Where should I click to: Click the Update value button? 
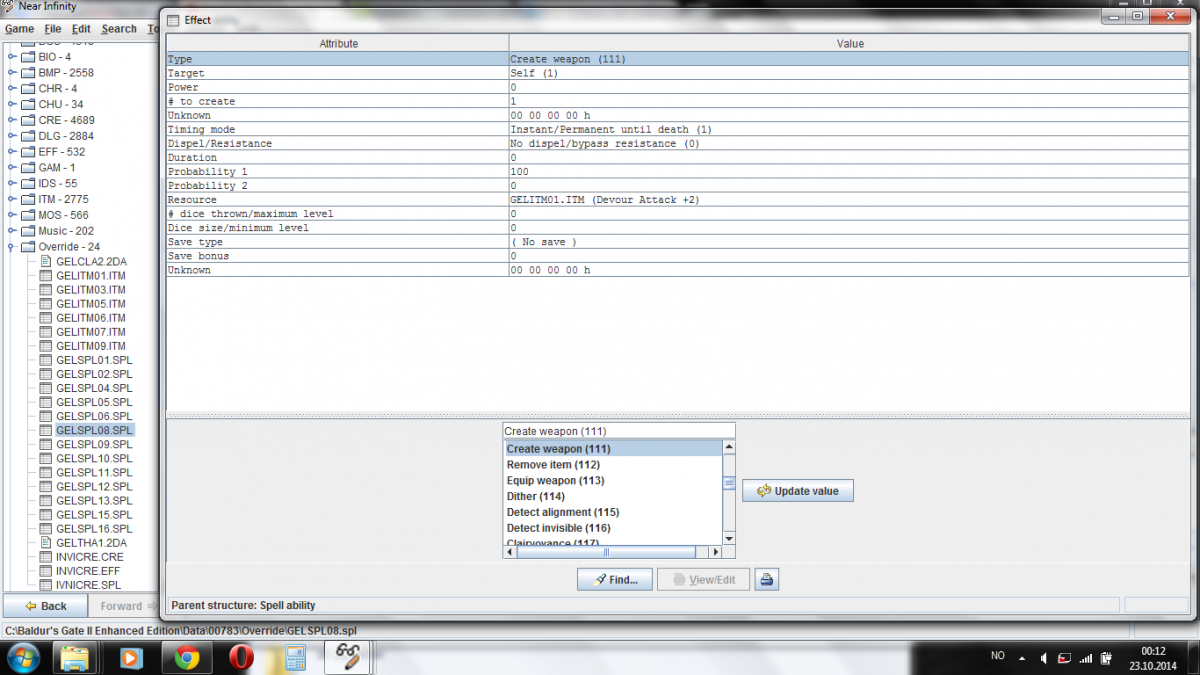click(x=798, y=491)
